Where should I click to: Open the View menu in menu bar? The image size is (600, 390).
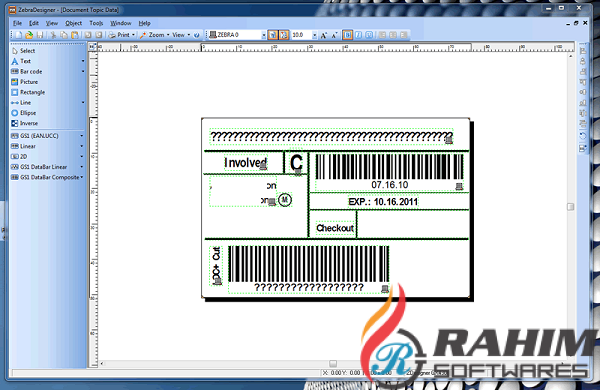point(52,23)
